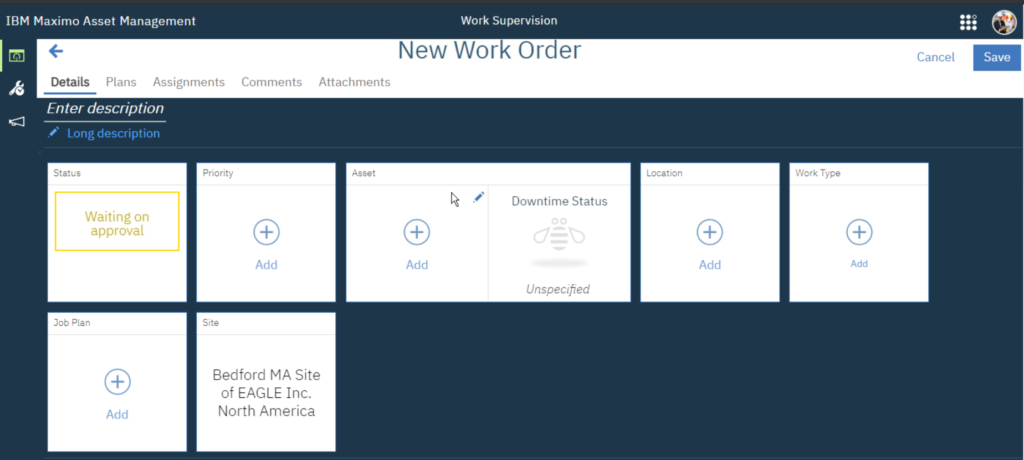This screenshot has width=1024, height=460.
Task: Open the Comments tab
Action: 272,82
